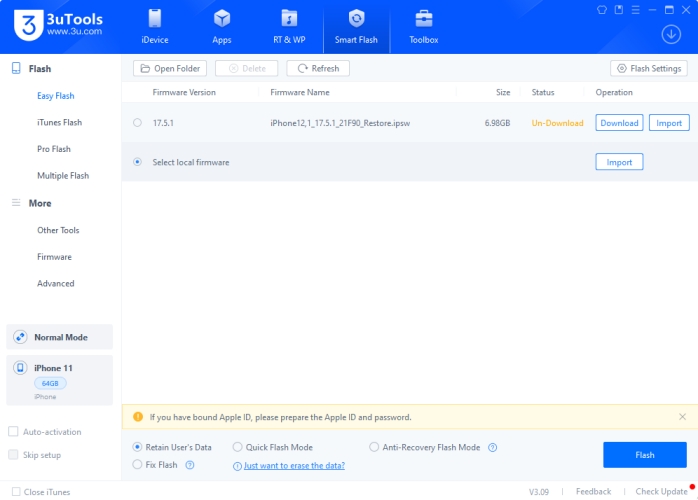Viewport: 698px width, 500px height.
Task: Click help icon beside Anti-Recovery Flash Mode
Action: pyautogui.click(x=492, y=448)
